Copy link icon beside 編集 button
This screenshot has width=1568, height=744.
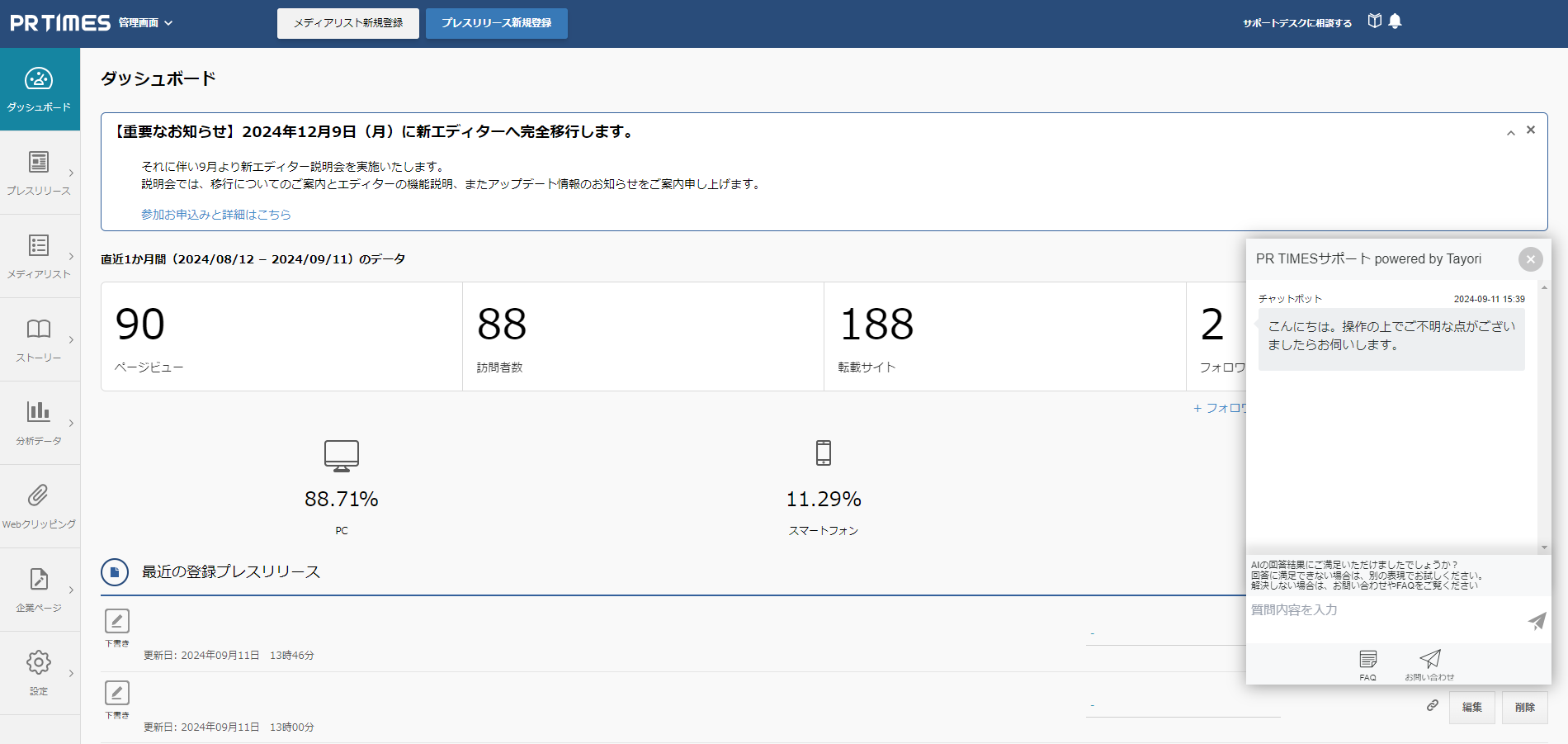(x=1433, y=705)
